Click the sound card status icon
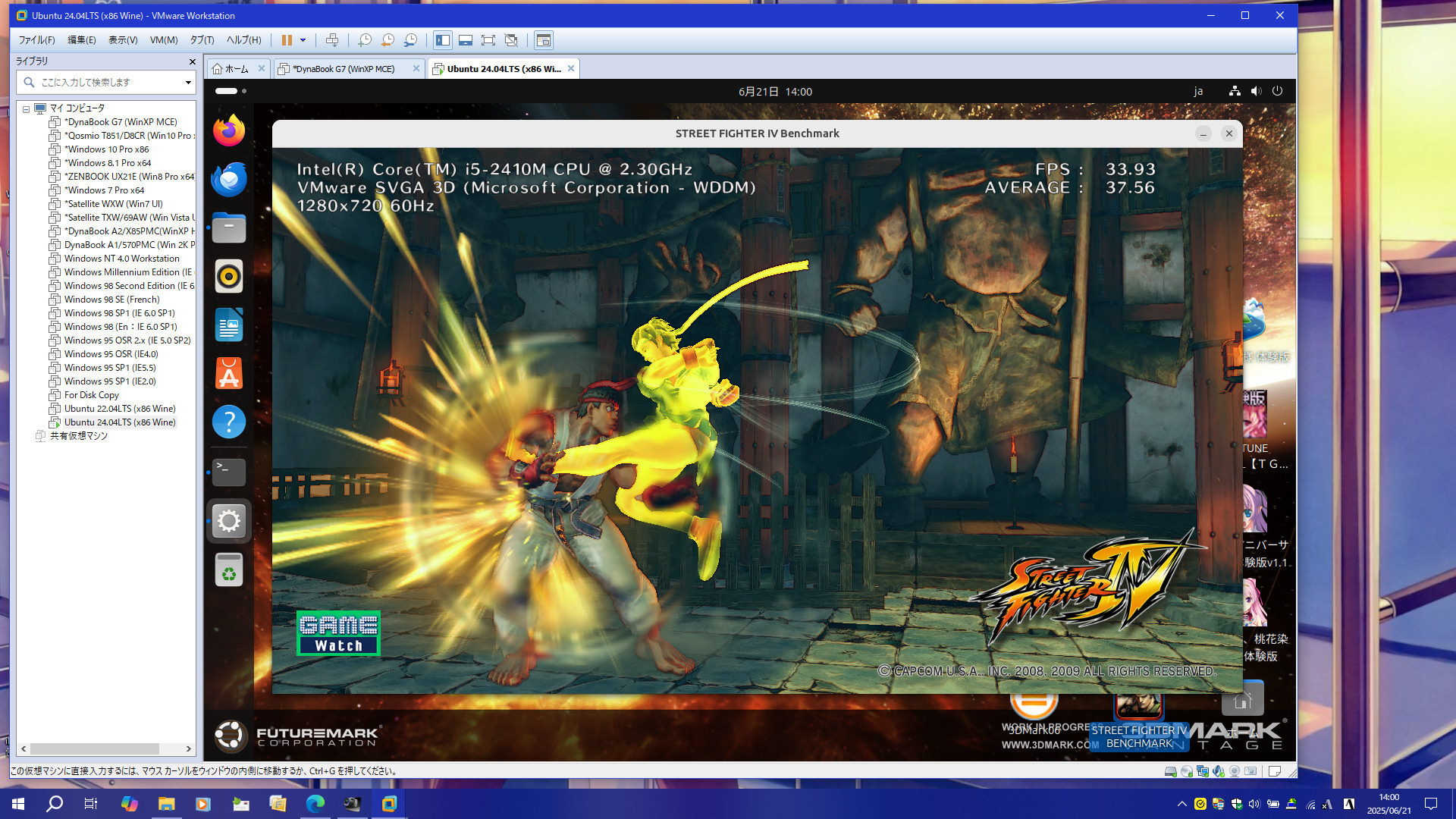1456x819 pixels. pyautogui.click(x=1218, y=771)
